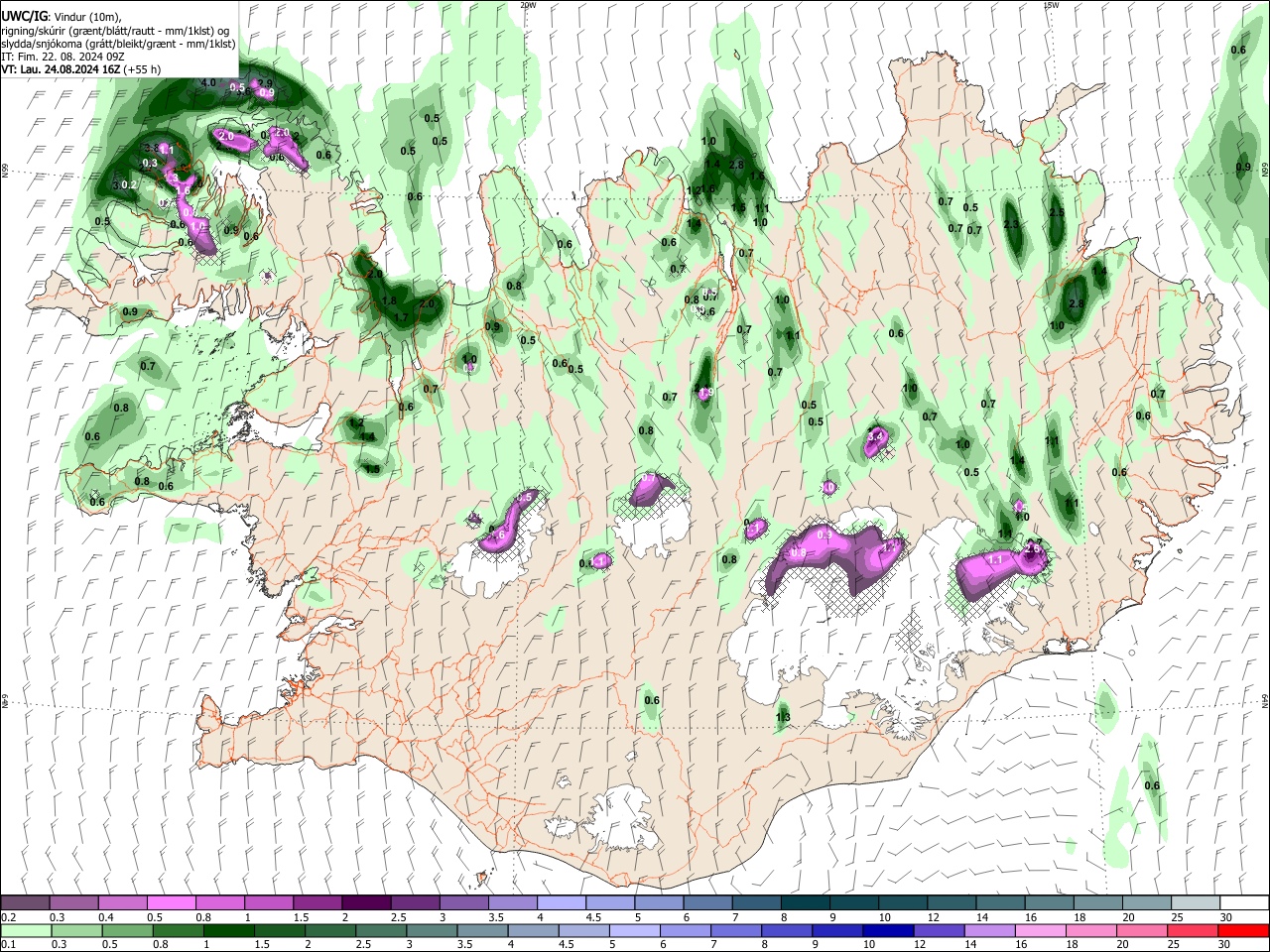The image size is (1270, 952).
Task: Click the 0.1 label under the rain scale
Action: (x=8, y=945)
